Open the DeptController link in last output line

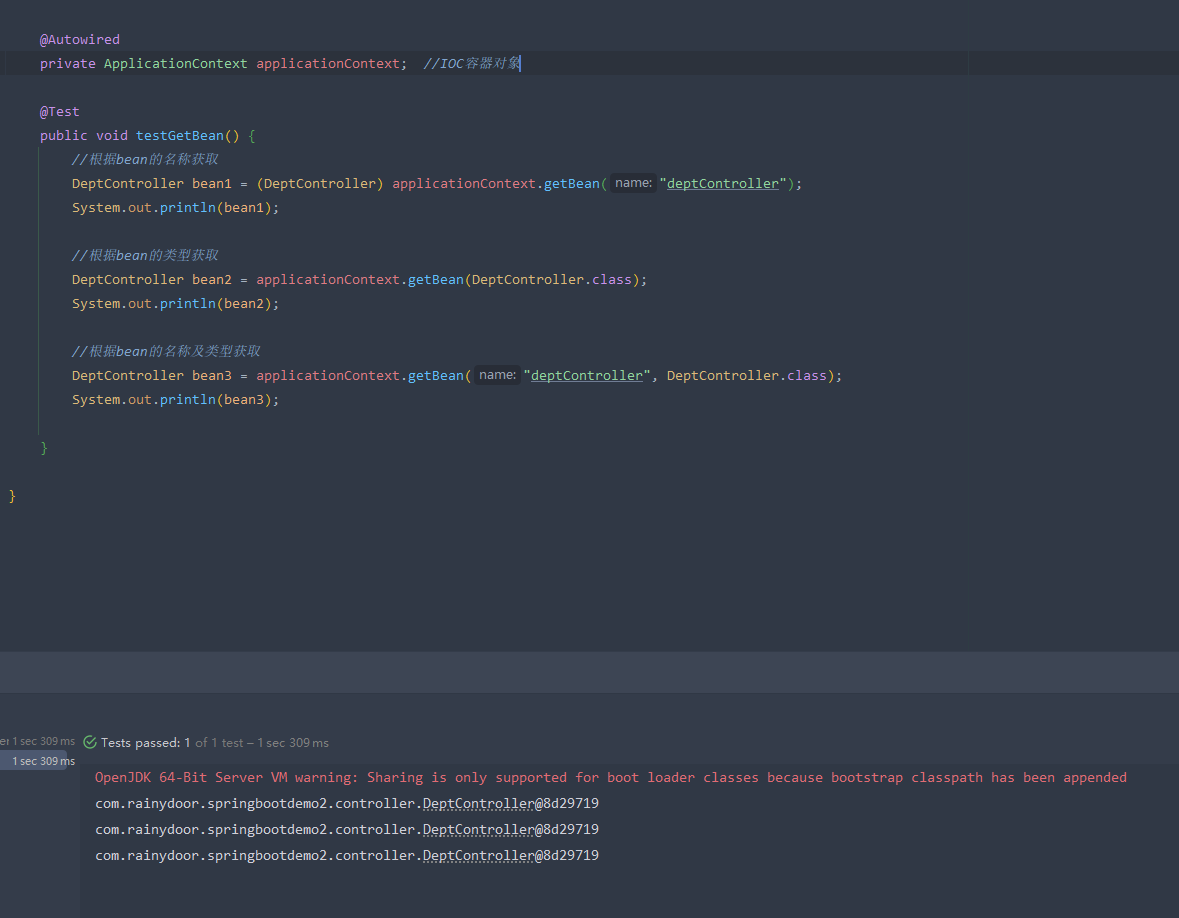(x=478, y=855)
